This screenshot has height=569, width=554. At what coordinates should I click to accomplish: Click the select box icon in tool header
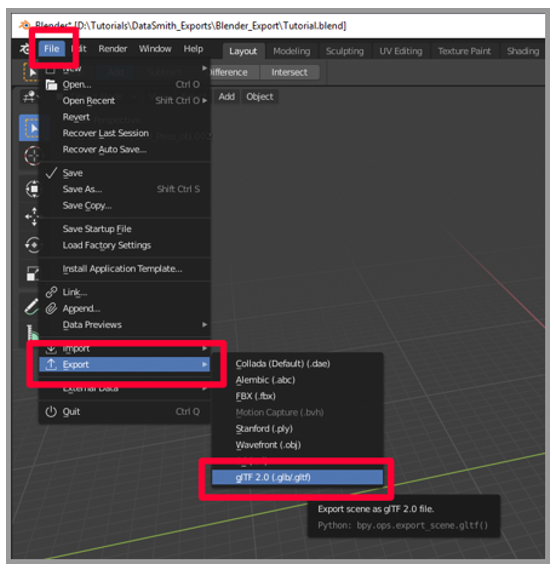coord(31,72)
